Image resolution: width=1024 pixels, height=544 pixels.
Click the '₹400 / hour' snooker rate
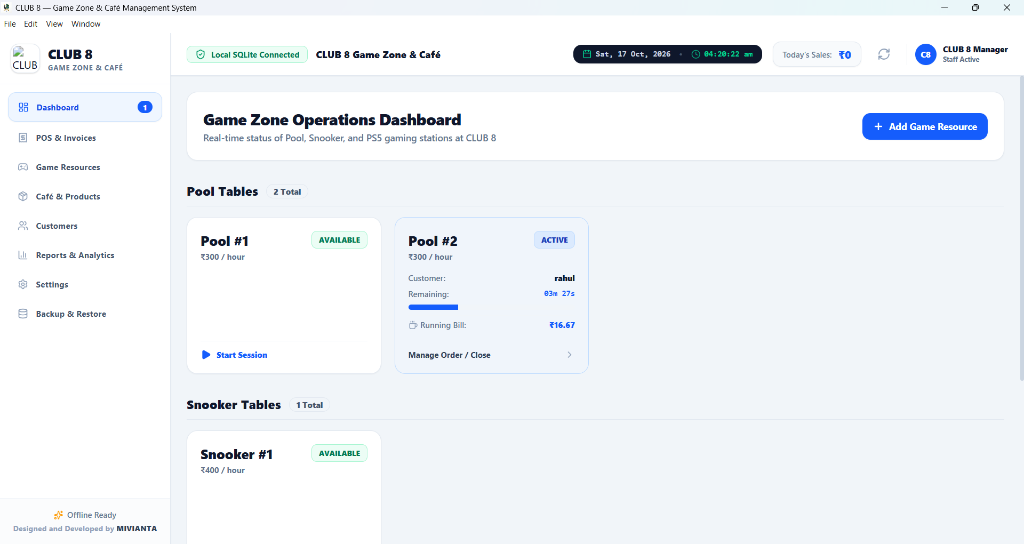click(223, 470)
